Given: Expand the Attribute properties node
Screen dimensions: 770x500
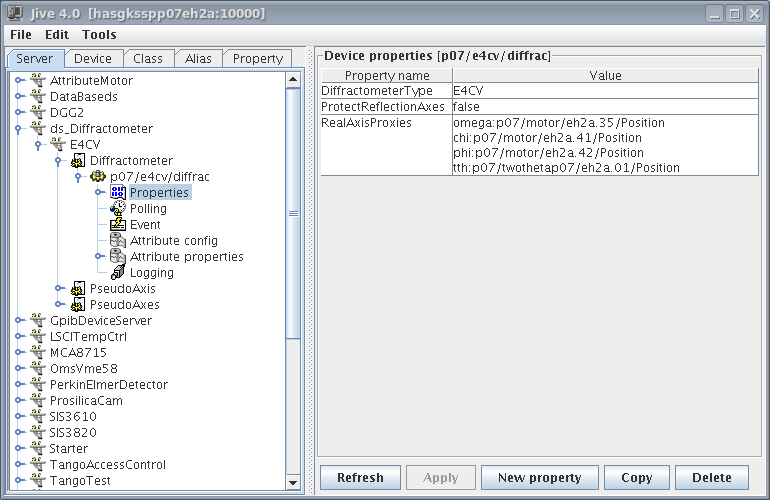Looking at the screenshot, I should tap(99, 256).
